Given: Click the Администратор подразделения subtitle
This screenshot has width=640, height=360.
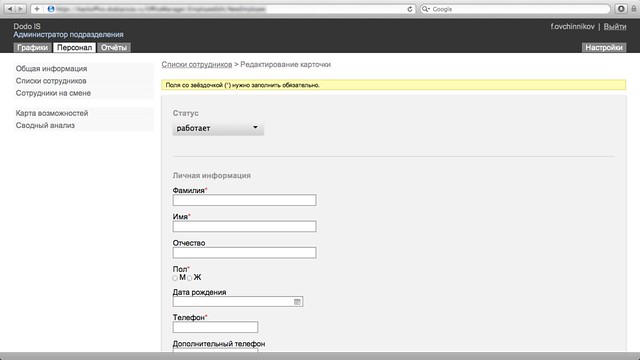Looking at the screenshot, I should coord(69,35).
